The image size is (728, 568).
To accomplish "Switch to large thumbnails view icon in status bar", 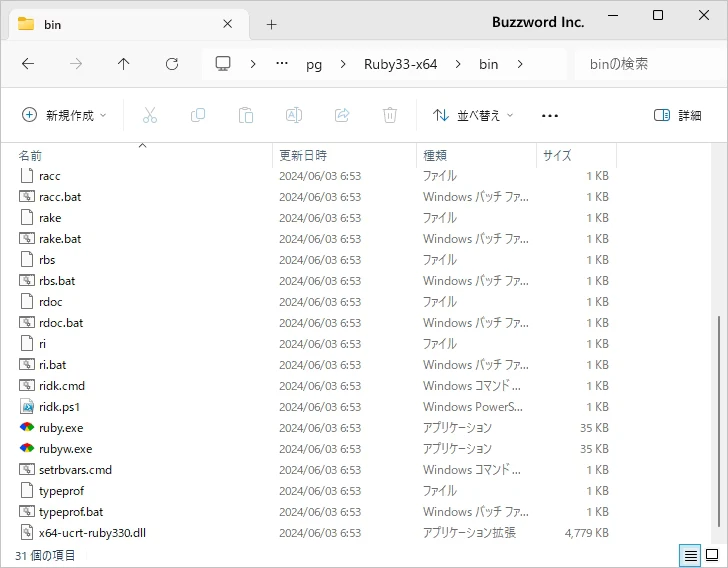I will pos(712,555).
